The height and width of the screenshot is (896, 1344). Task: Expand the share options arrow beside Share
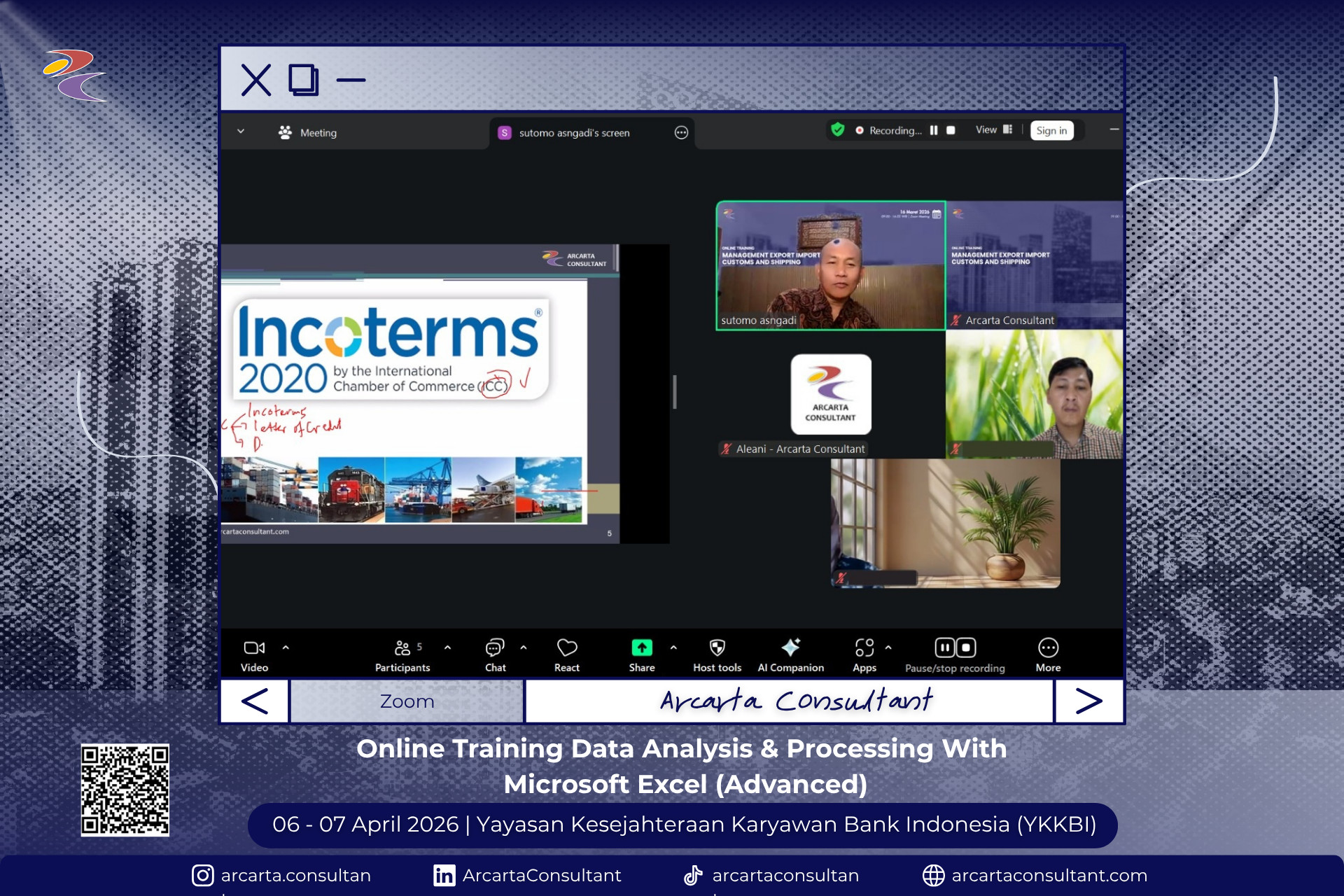[x=673, y=647]
